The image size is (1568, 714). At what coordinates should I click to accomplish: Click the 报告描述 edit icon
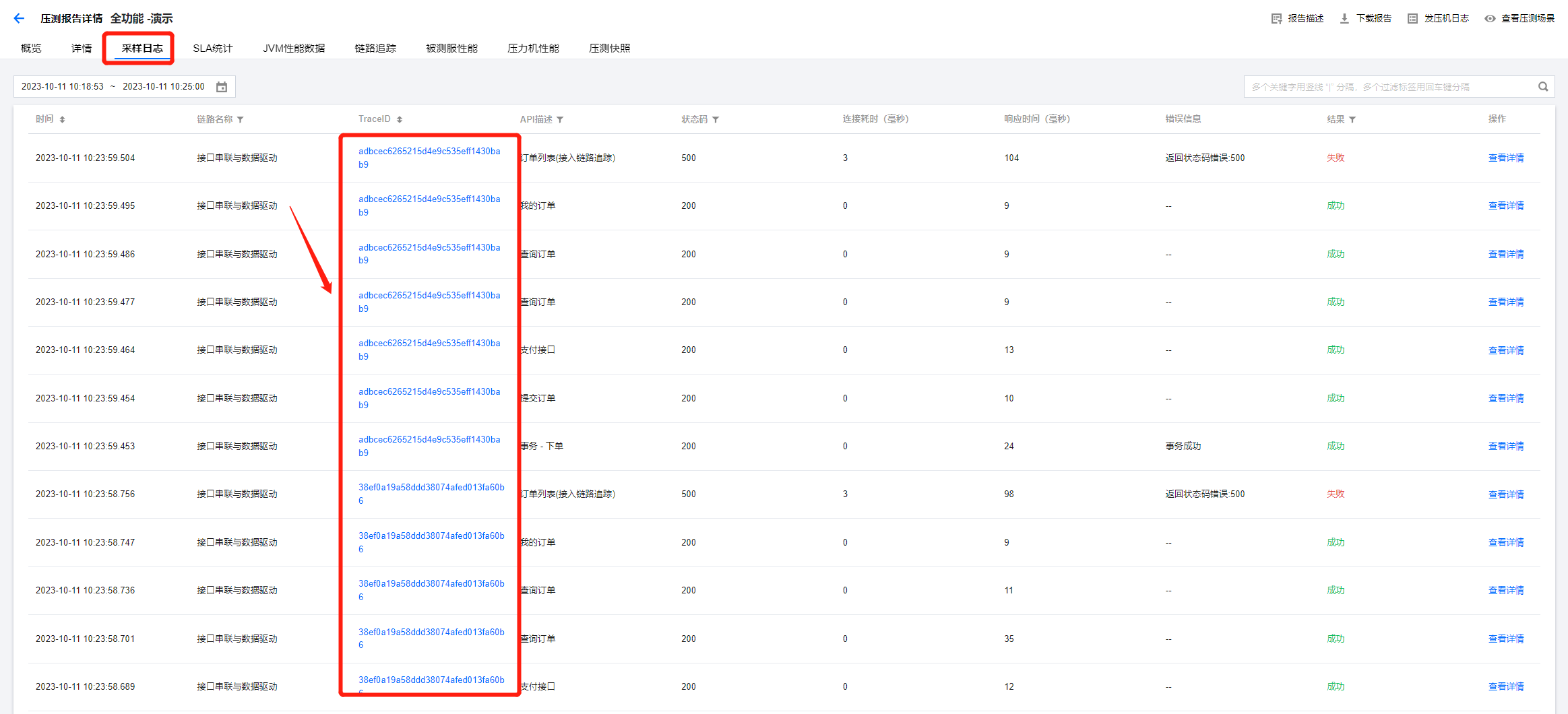(x=1276, y=18)
